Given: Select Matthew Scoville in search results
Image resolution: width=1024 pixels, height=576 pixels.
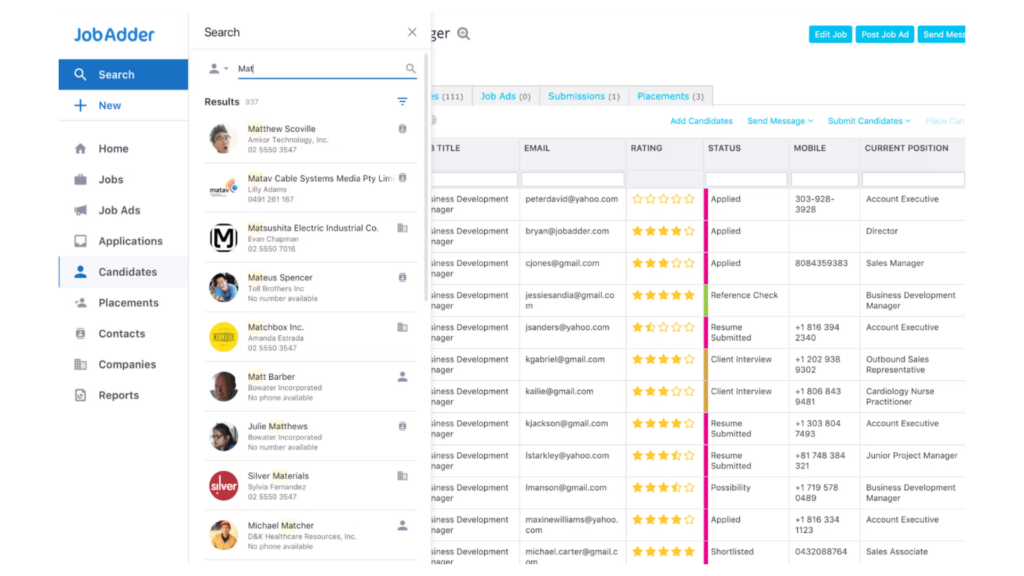Looking at the screenshot, I should (x=282, y=129).
